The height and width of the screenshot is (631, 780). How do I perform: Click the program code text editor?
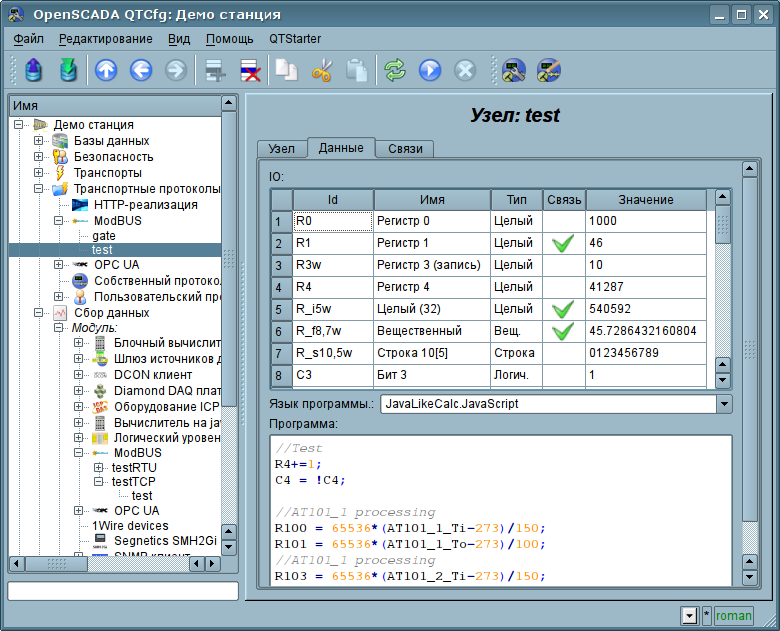(501, 511)
